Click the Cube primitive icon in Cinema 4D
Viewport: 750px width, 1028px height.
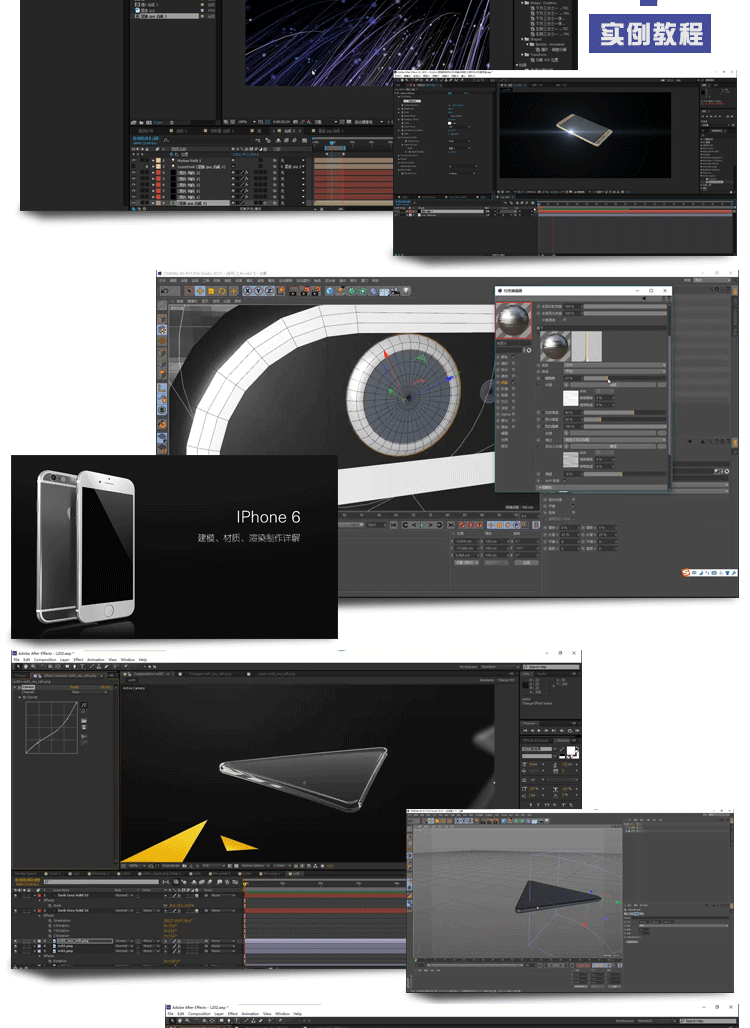tap(330, 291)
